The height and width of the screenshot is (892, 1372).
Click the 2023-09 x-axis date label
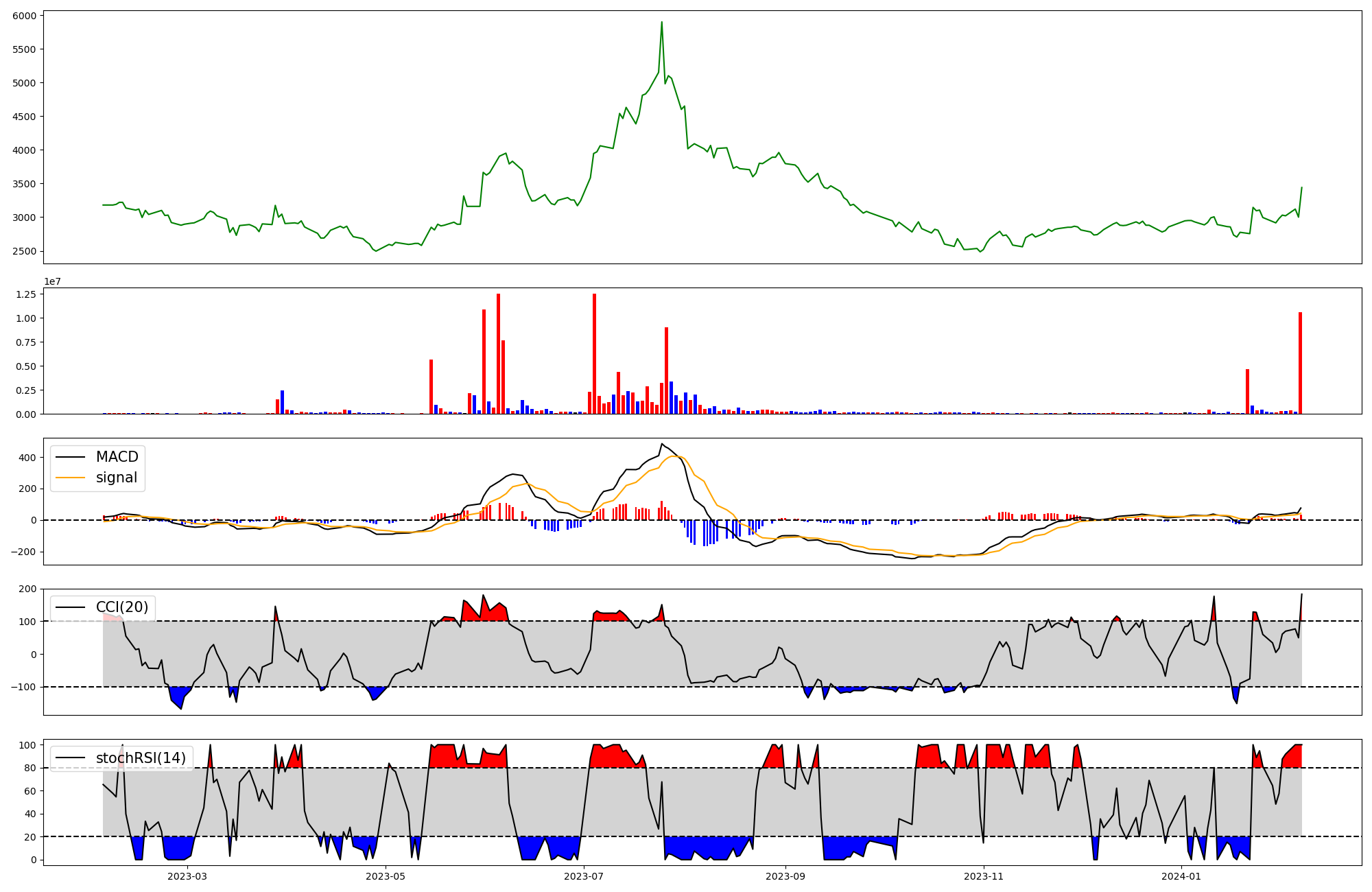tap(785, 876)
